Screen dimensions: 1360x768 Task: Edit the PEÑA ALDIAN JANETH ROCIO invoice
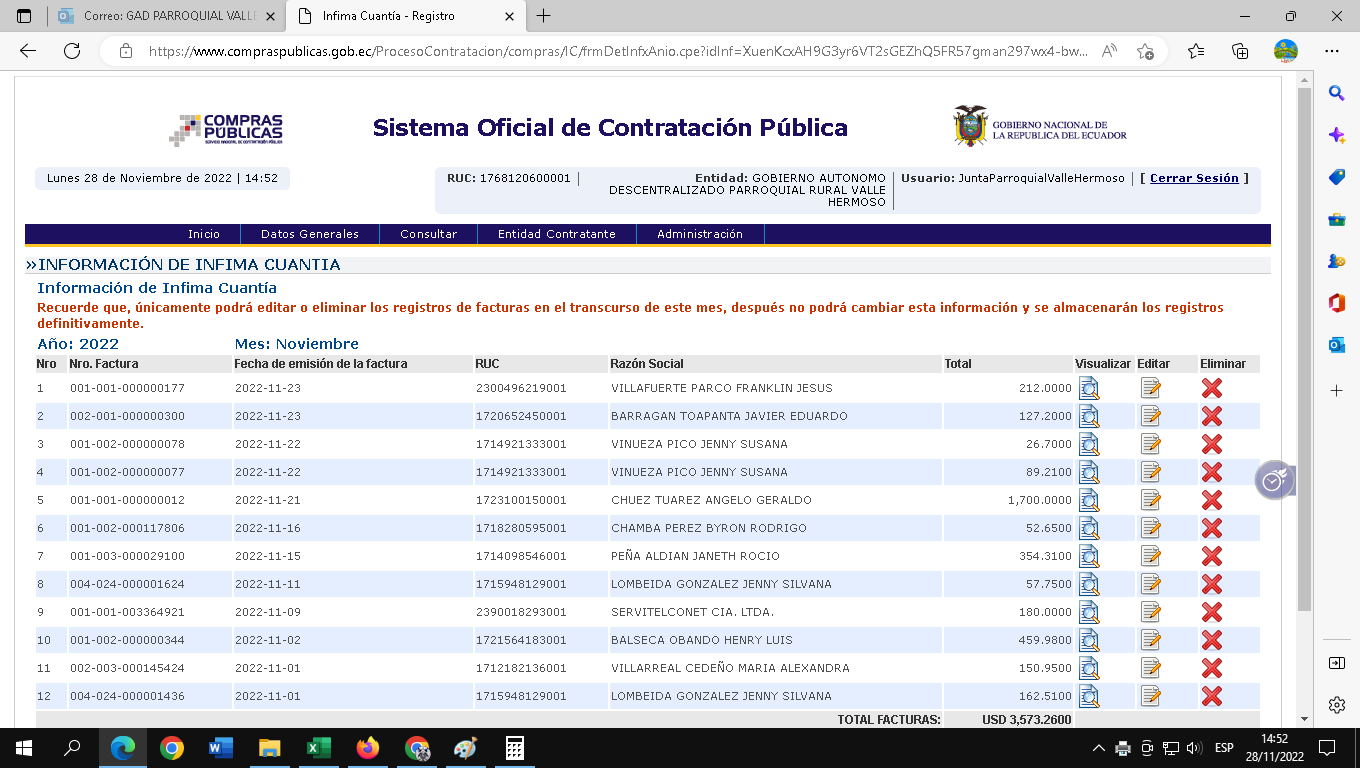click(x=1150, y=557)
